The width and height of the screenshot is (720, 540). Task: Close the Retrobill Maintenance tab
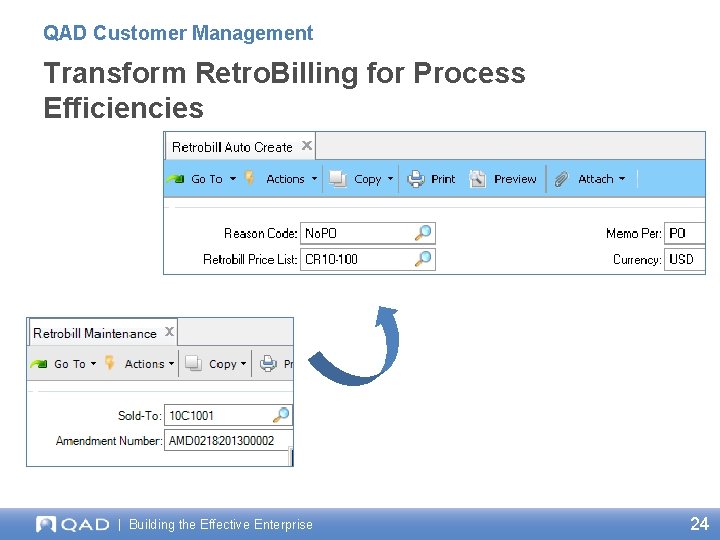(x=169, y=332)
